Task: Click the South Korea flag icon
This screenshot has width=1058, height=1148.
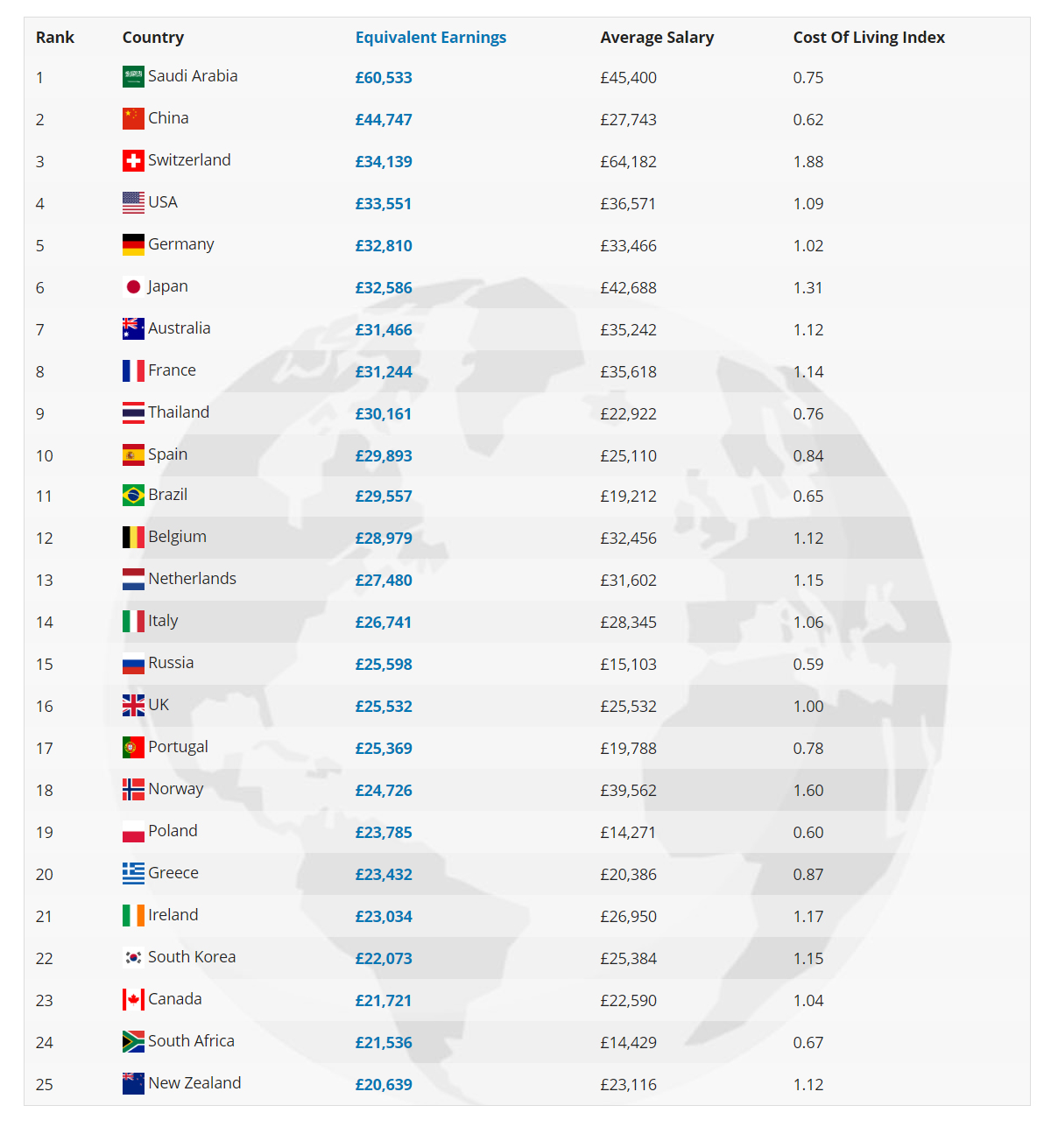Action: (x=133, y=957)
